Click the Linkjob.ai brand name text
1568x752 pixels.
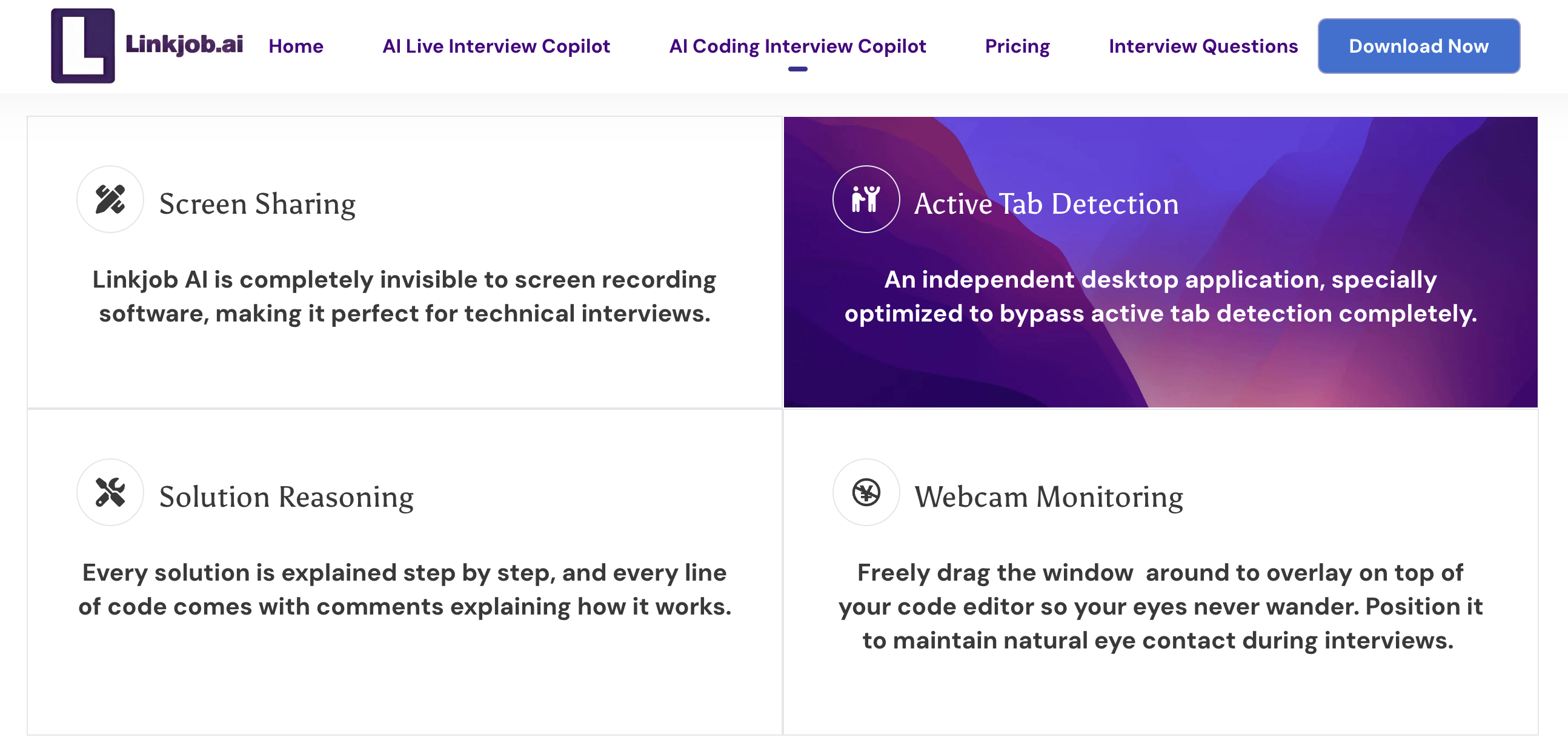(x=184, y=44)
